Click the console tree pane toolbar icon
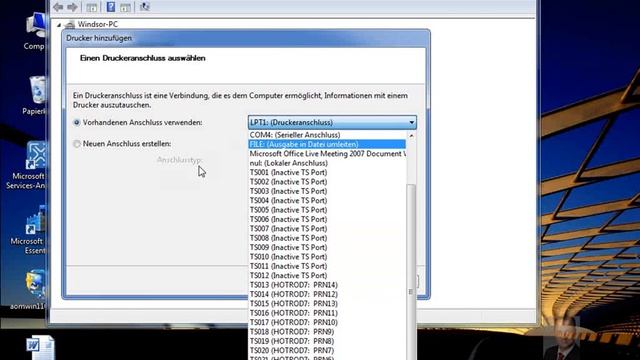 [92, 7]
